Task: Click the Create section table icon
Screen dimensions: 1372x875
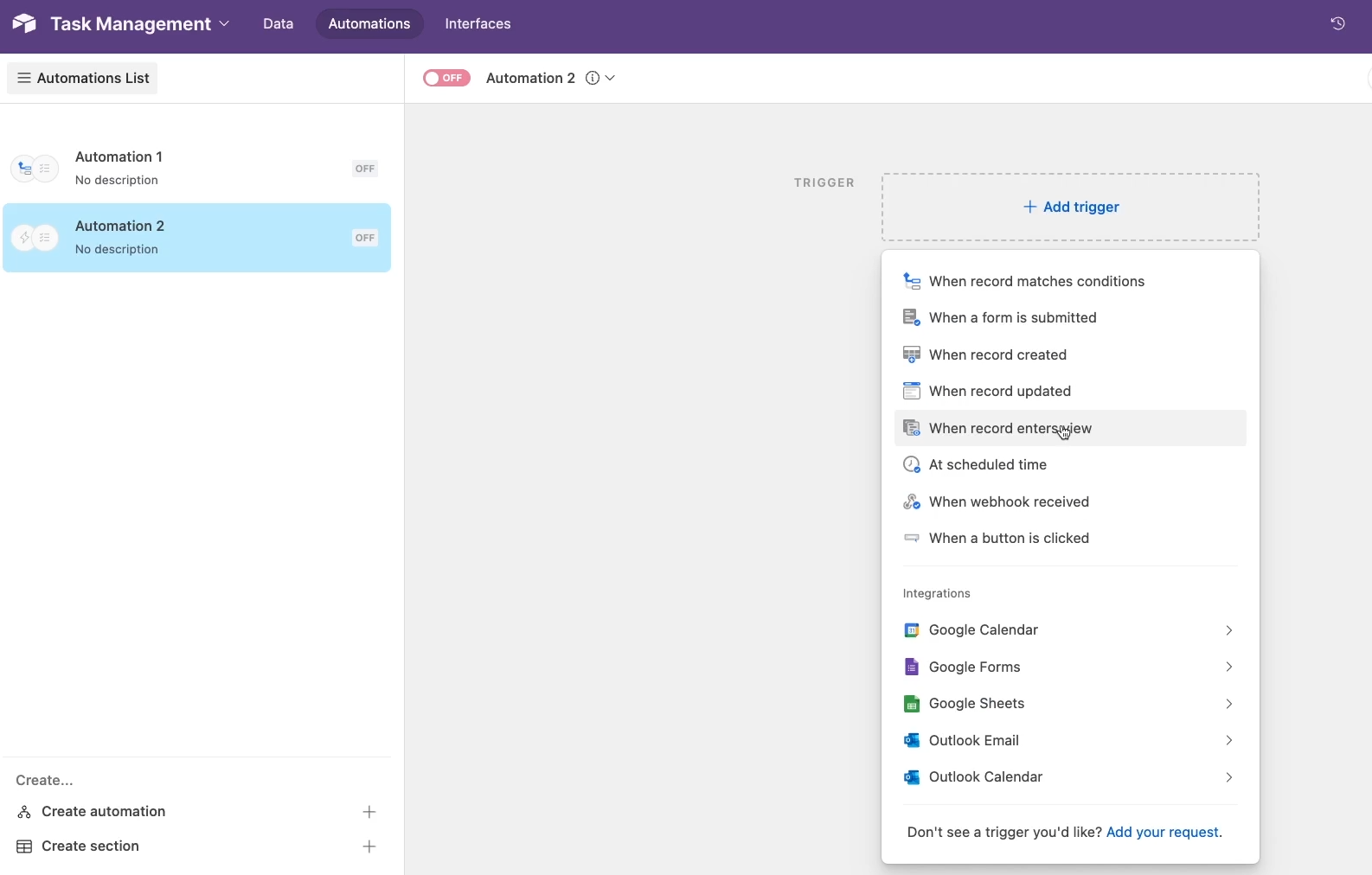Action: pyautogui.click(x=24, y=846)
